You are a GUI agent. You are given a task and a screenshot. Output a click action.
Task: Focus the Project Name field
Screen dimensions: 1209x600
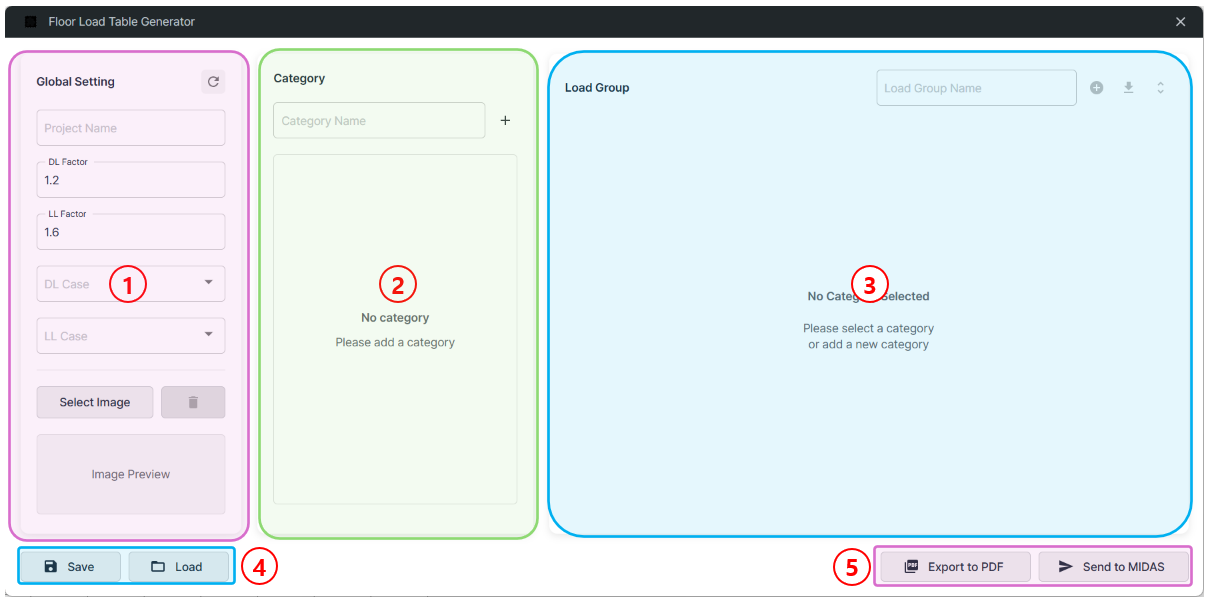pyautogui.click(x=130, y=128)
